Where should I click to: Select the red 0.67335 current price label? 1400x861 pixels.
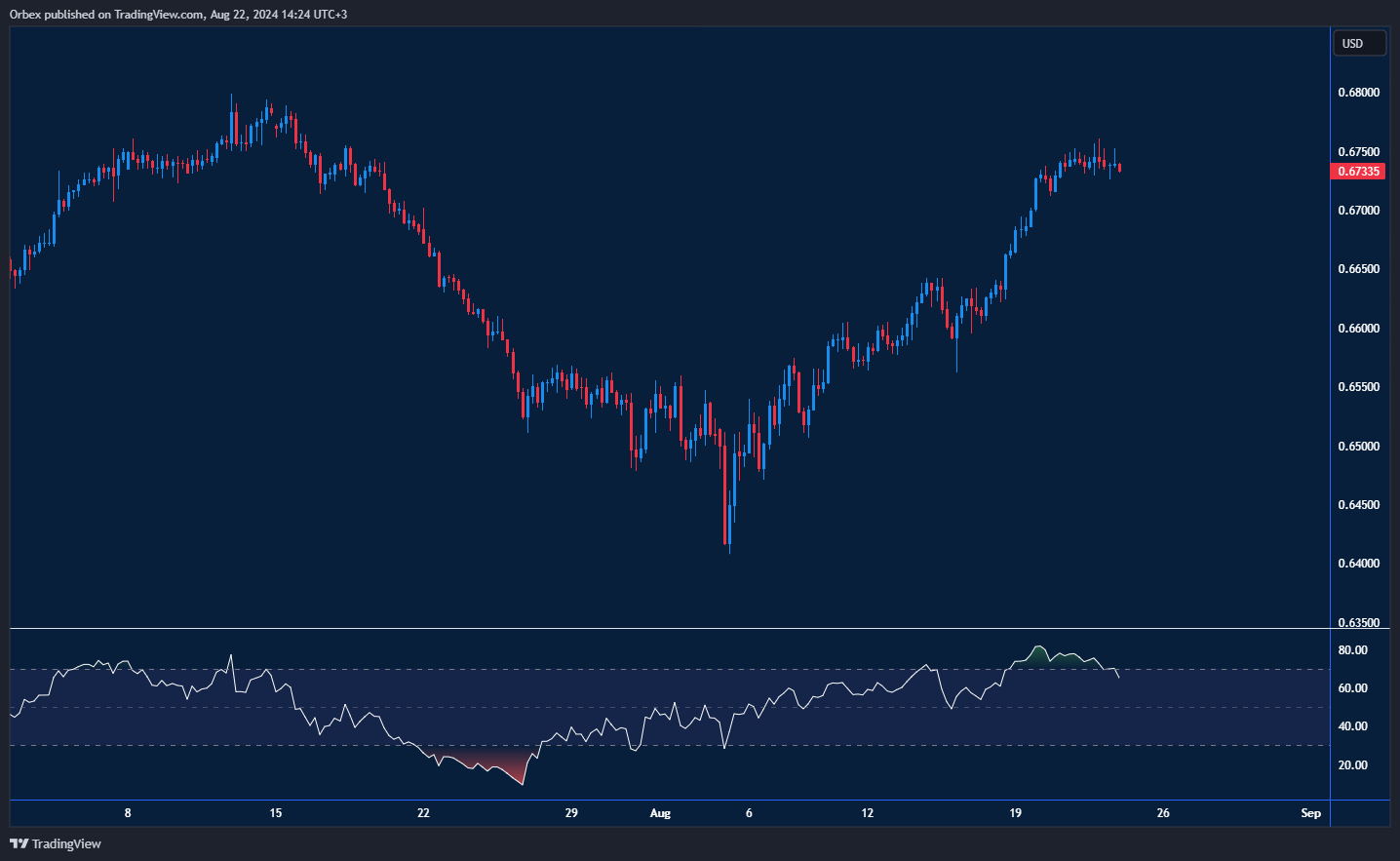coord(1357,172)
